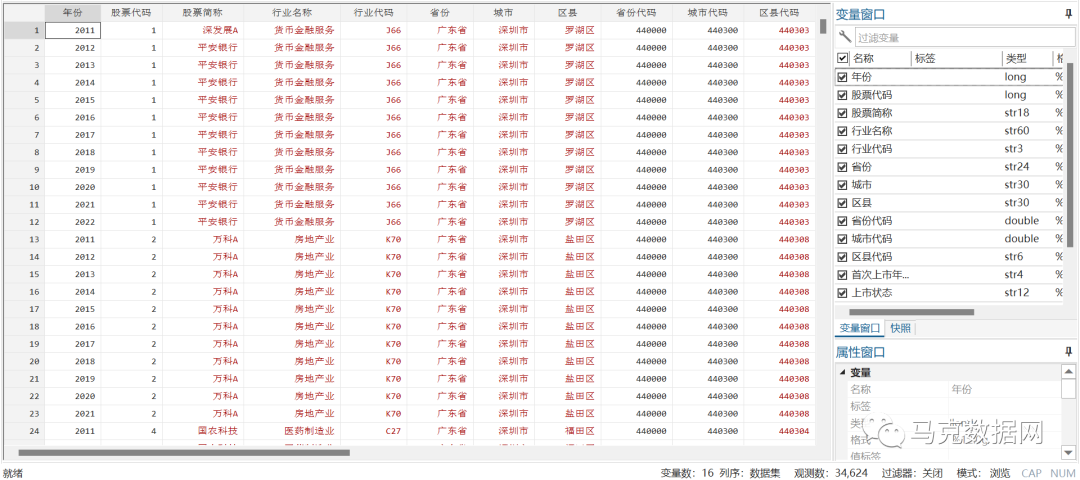The height and width of the screenshot is (480, 1080).
Task: Toggle the select-all variables checkbox
Action: [842, 59]
